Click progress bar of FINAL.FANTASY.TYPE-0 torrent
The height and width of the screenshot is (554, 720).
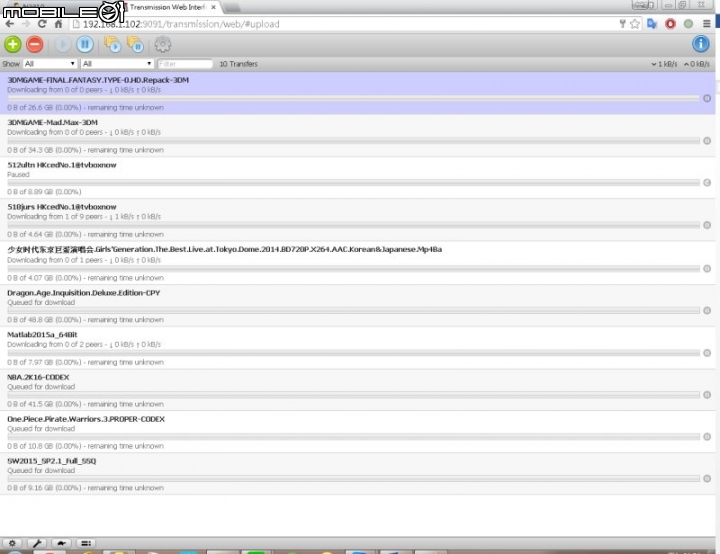(x=354, y=98)
